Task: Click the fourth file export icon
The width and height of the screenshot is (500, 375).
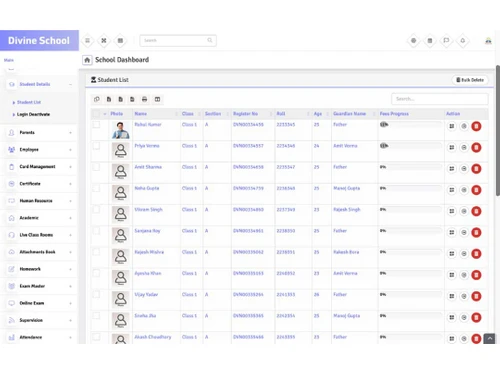Action: 132,99
